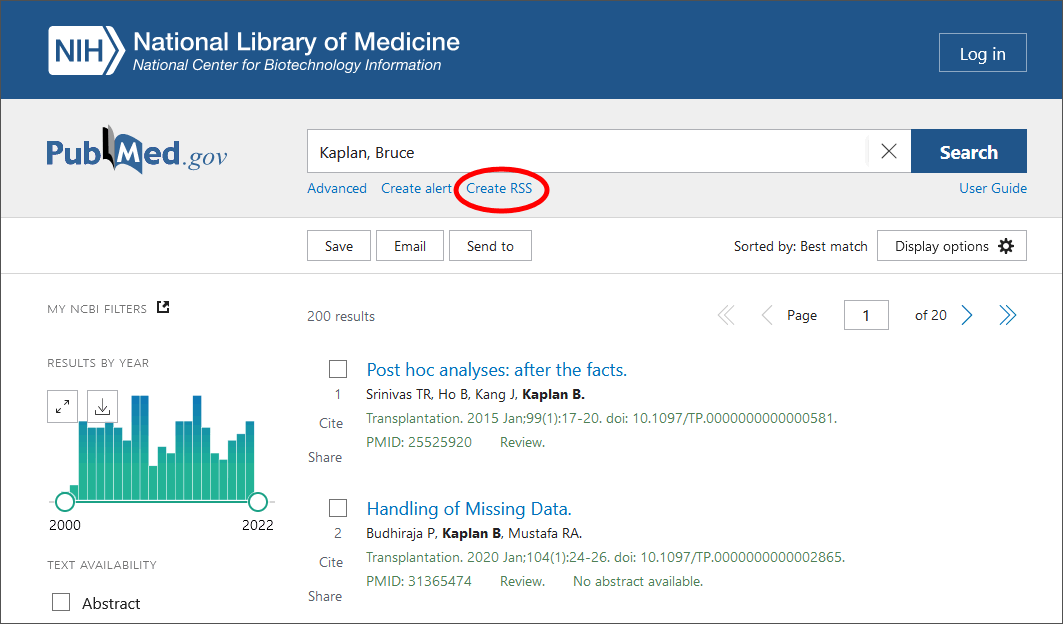Click the National Library of Medicine title
This screenshot has height=624, width=1063.
(x=296, y=42)
